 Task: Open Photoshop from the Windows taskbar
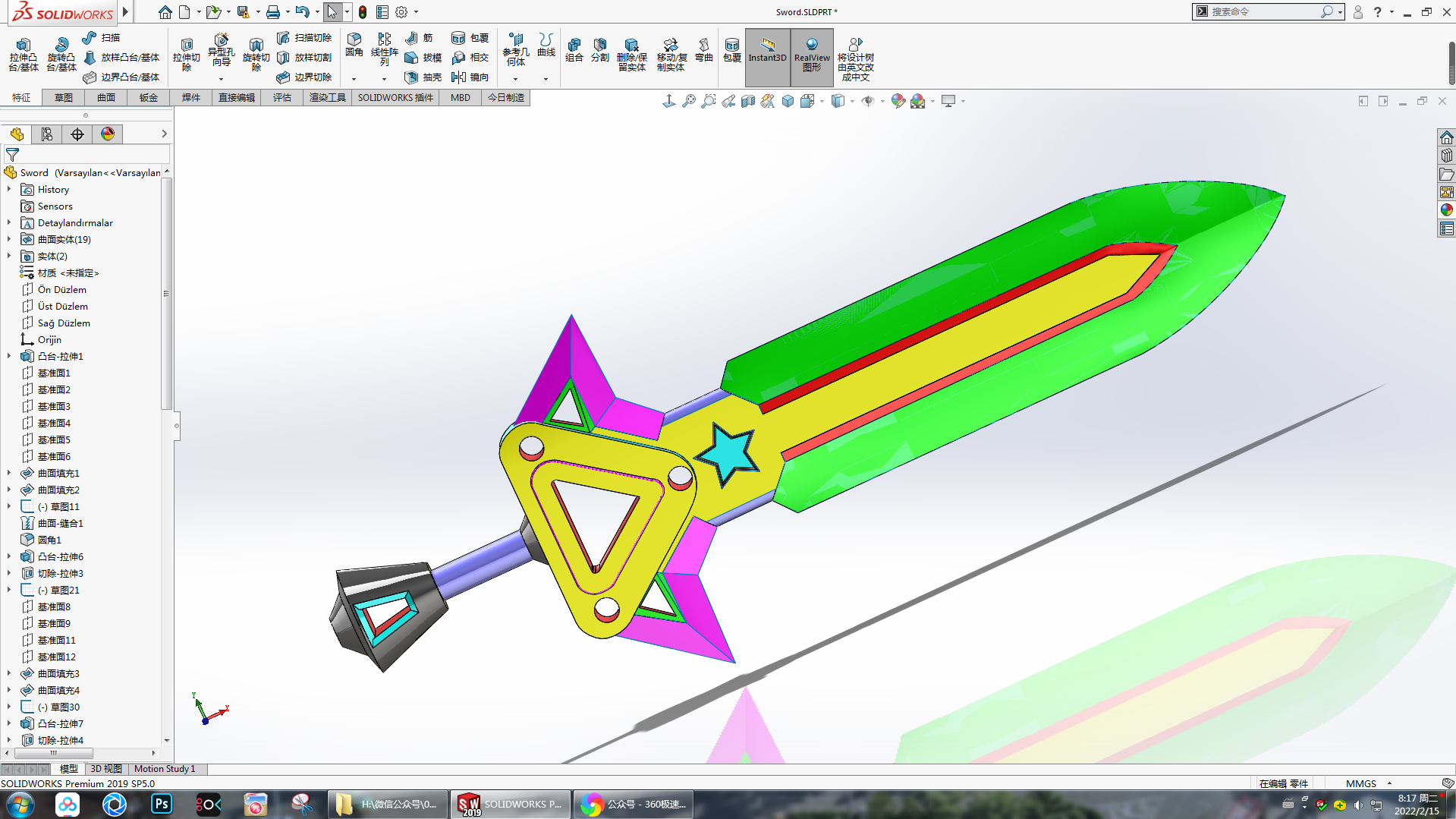[162, 804]
